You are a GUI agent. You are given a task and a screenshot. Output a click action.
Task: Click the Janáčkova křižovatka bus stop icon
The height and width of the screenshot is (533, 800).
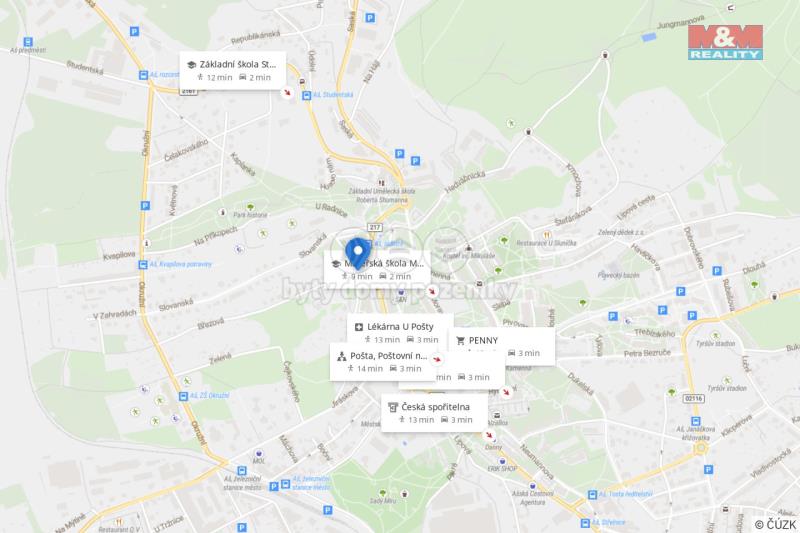click(x=695, y=421)
